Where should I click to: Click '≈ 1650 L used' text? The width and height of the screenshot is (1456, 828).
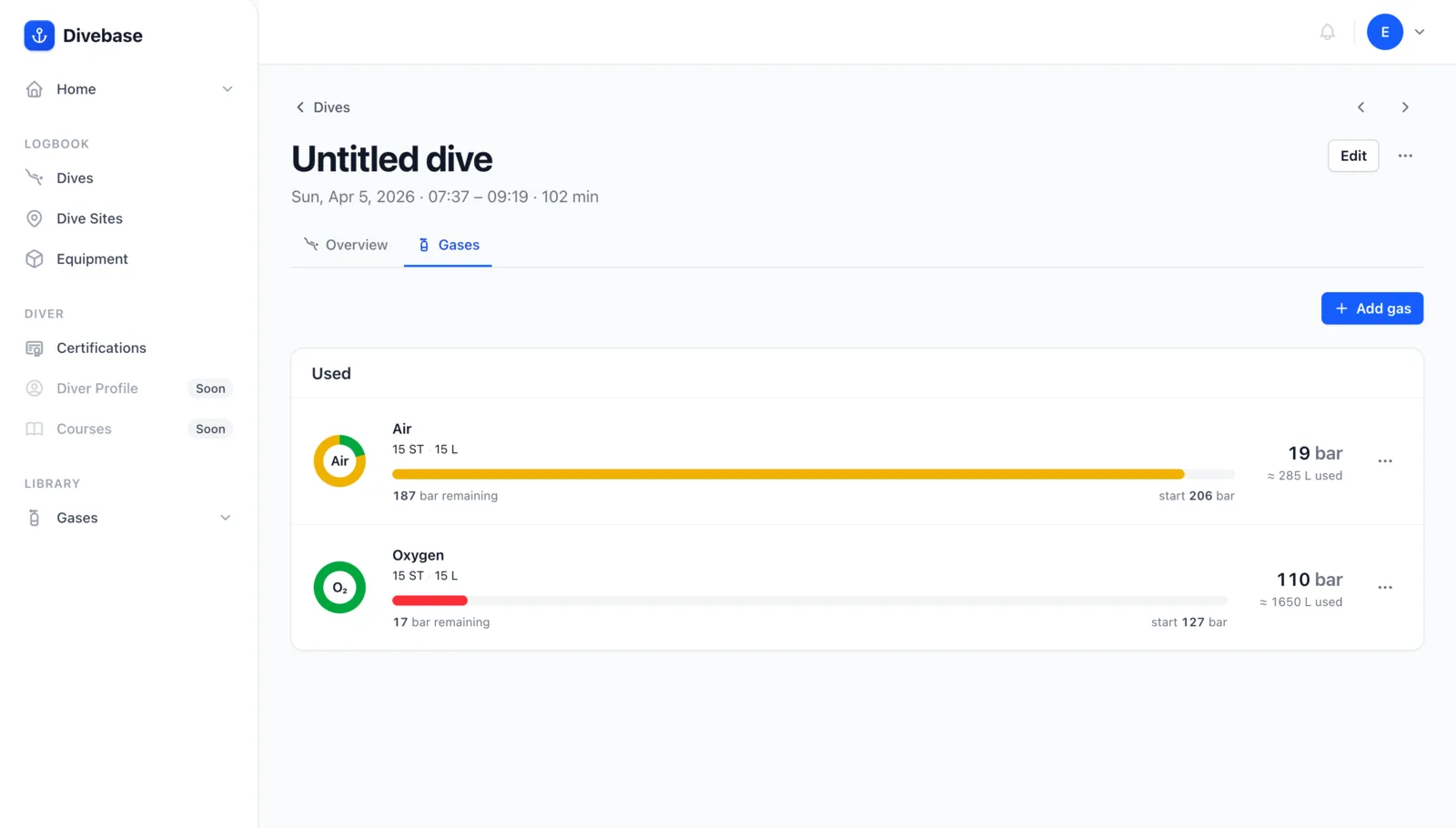(x=1301, y=602)
